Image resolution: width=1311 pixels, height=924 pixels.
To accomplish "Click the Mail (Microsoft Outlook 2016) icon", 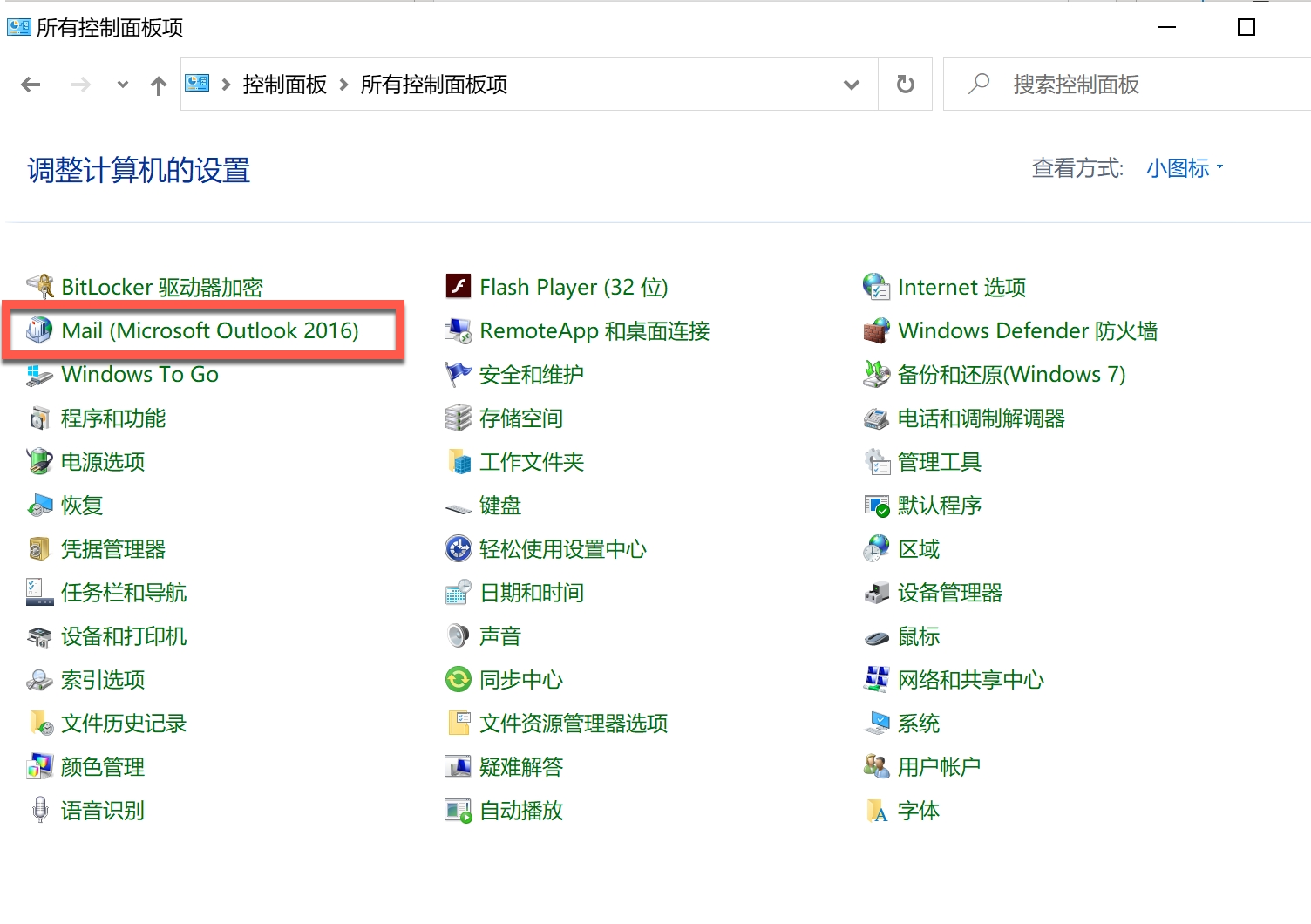I will coord(39,331).
